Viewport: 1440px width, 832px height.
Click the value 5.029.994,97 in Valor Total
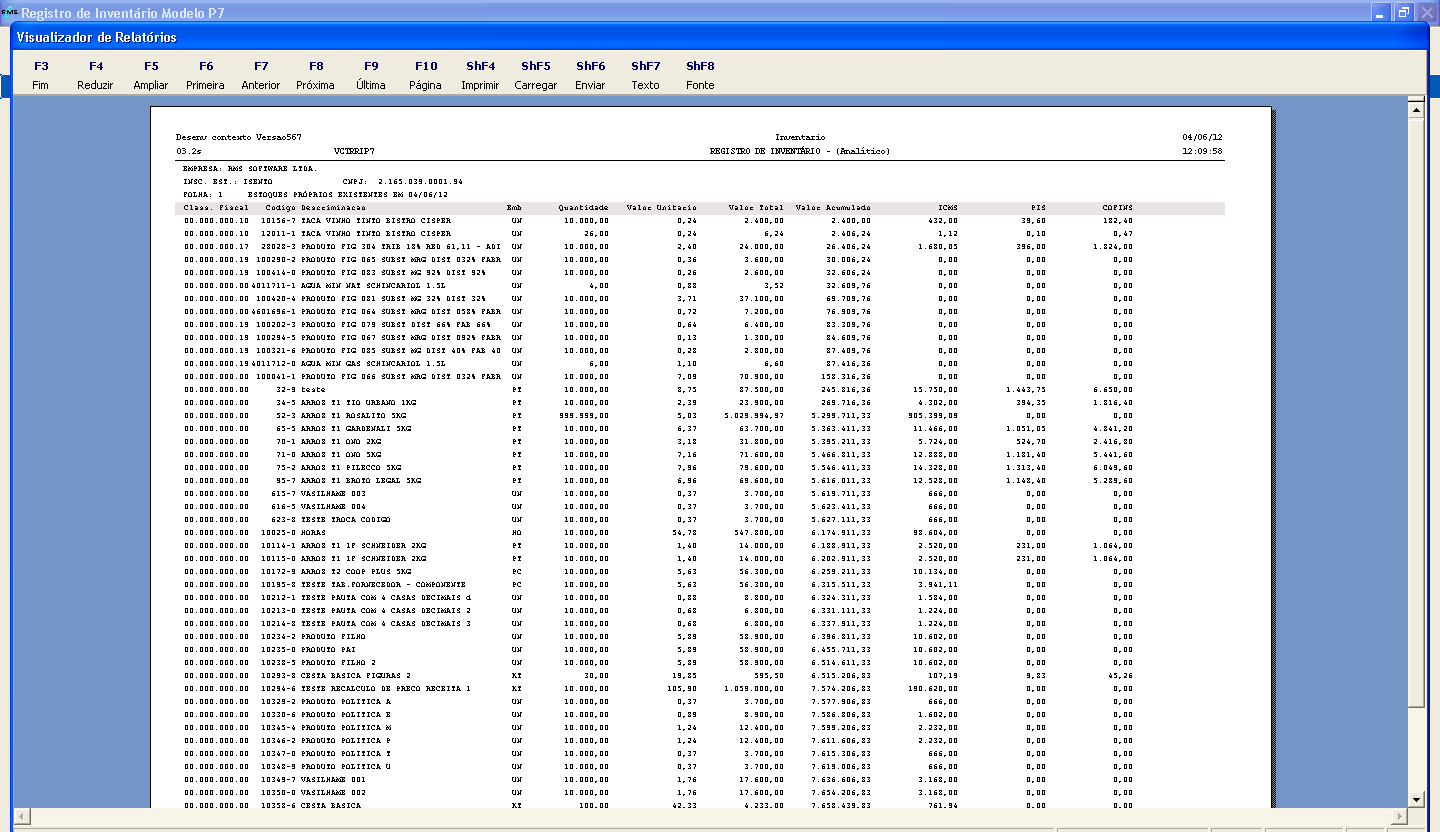tap(754, 415)
